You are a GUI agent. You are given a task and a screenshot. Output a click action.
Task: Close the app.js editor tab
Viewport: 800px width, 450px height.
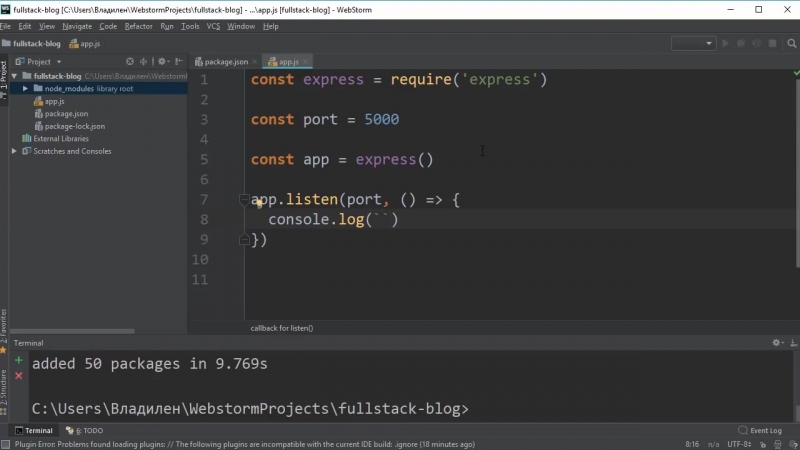point(305,62)
